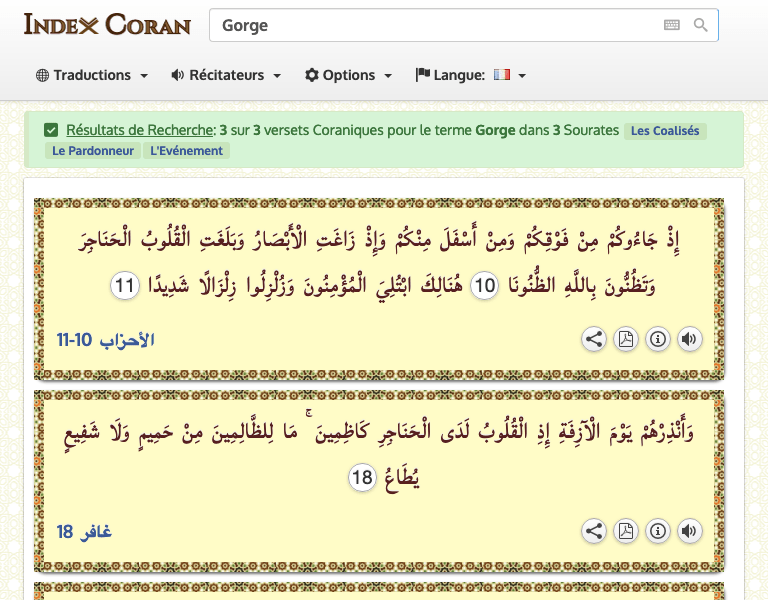
Task: Open the virtual keyboard in search box
Action: pos(672,25)
